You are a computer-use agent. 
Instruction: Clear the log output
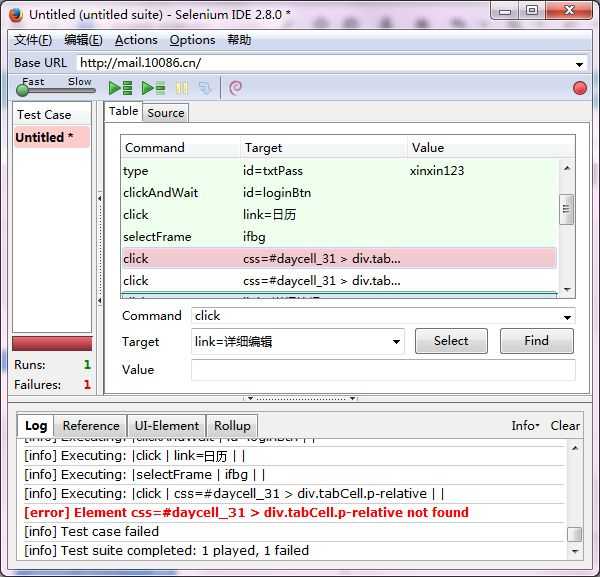tap(565, 425)
